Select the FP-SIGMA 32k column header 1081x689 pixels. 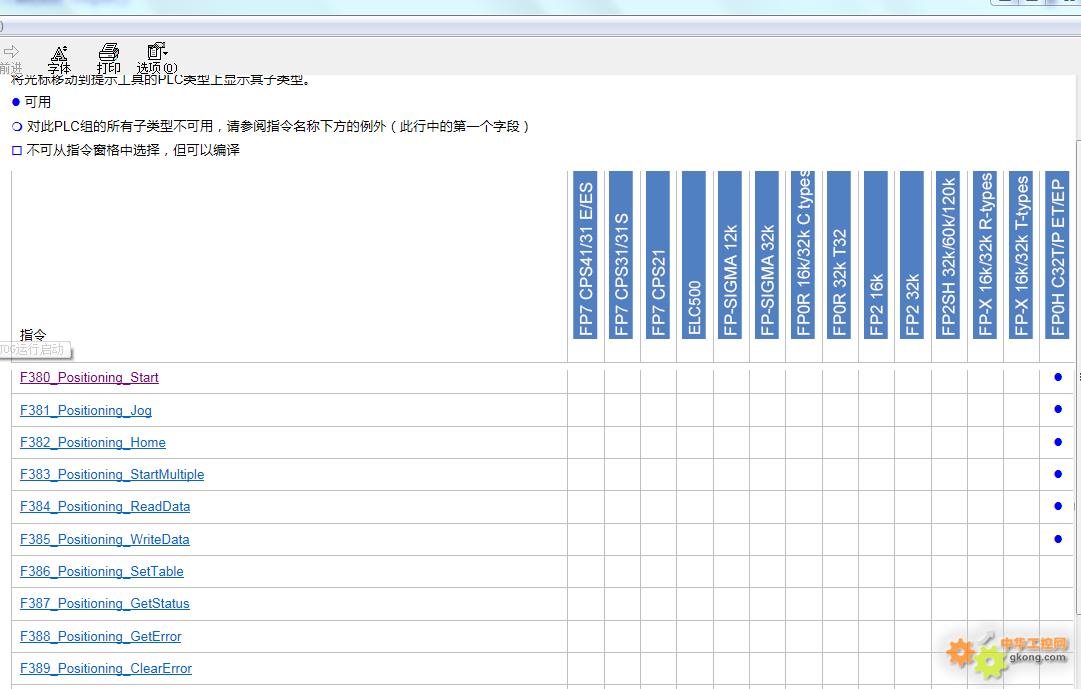[767, 255]
